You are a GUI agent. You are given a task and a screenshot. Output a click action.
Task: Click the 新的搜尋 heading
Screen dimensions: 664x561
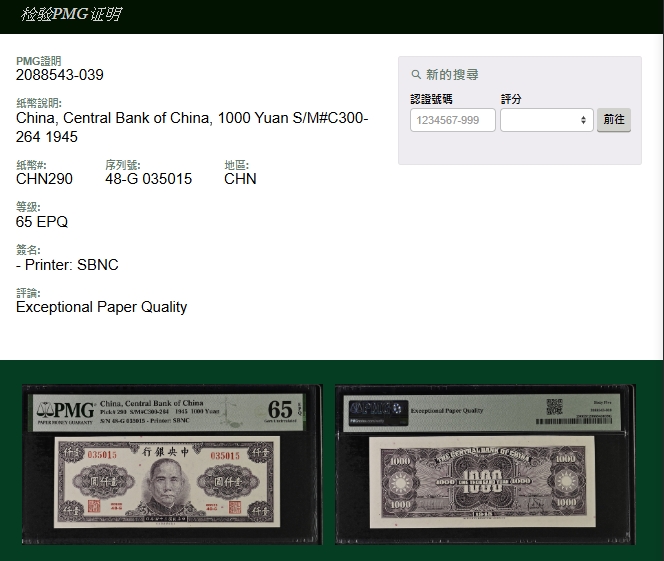click(x=452, y=75)
